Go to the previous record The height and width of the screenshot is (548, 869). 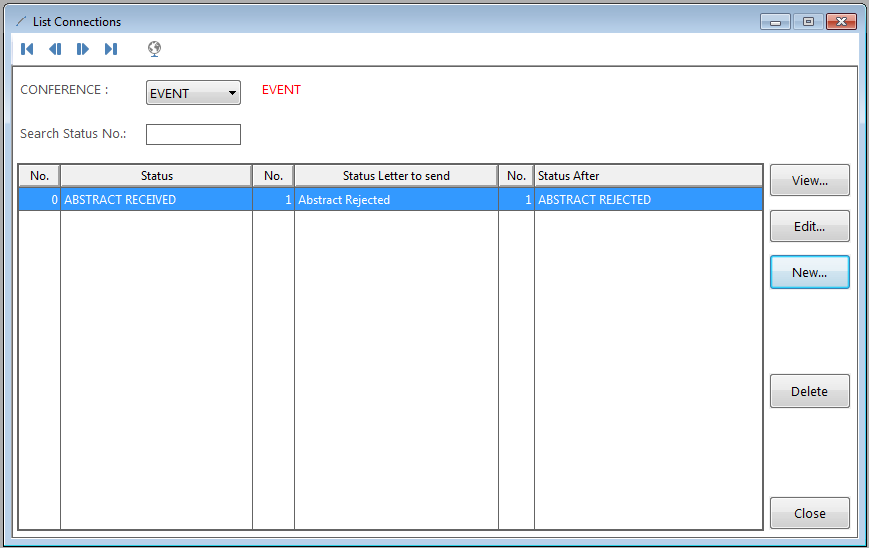click(55, 49)
